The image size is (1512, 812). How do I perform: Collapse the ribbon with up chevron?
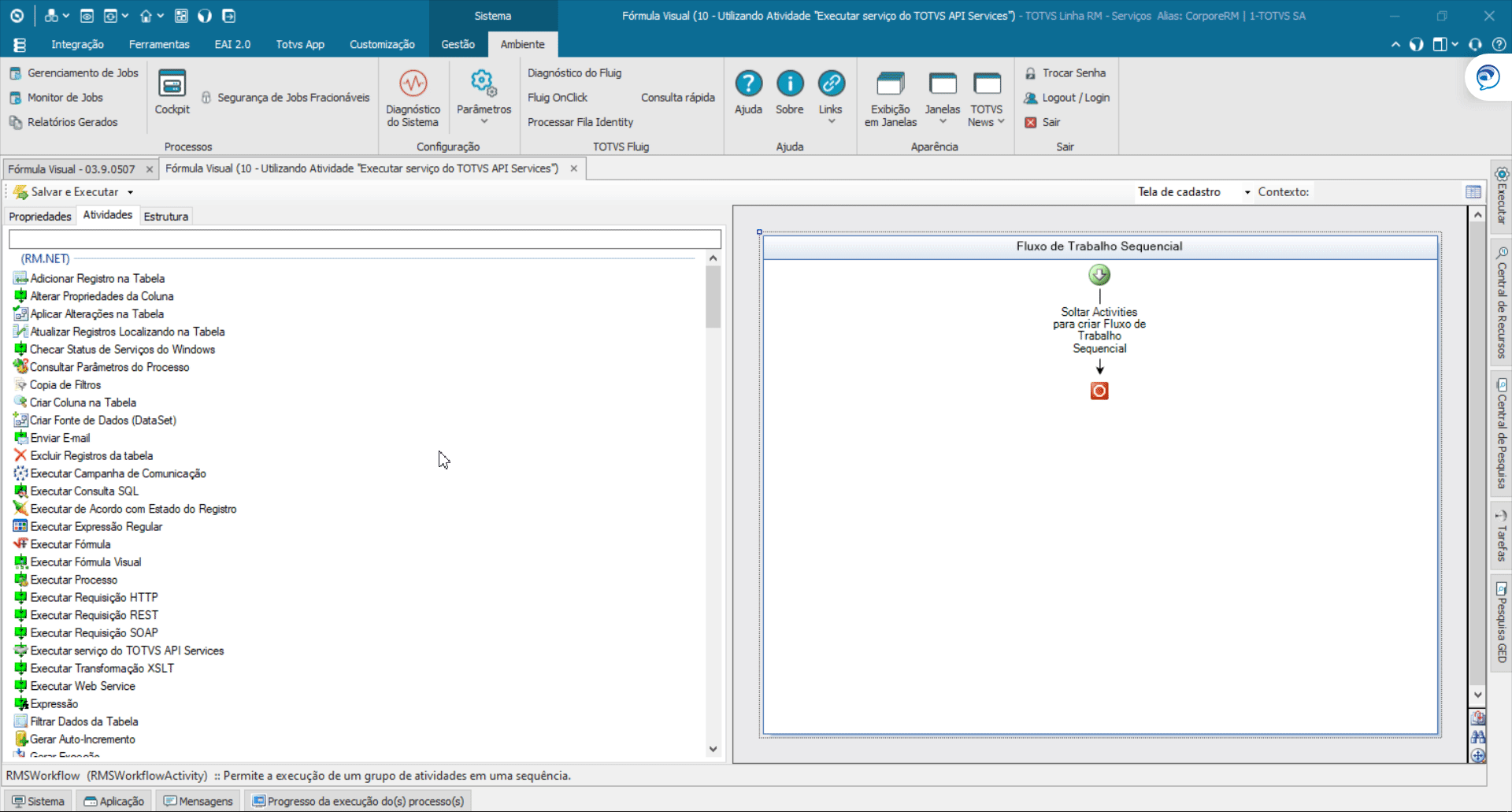tap(1395, 45)
